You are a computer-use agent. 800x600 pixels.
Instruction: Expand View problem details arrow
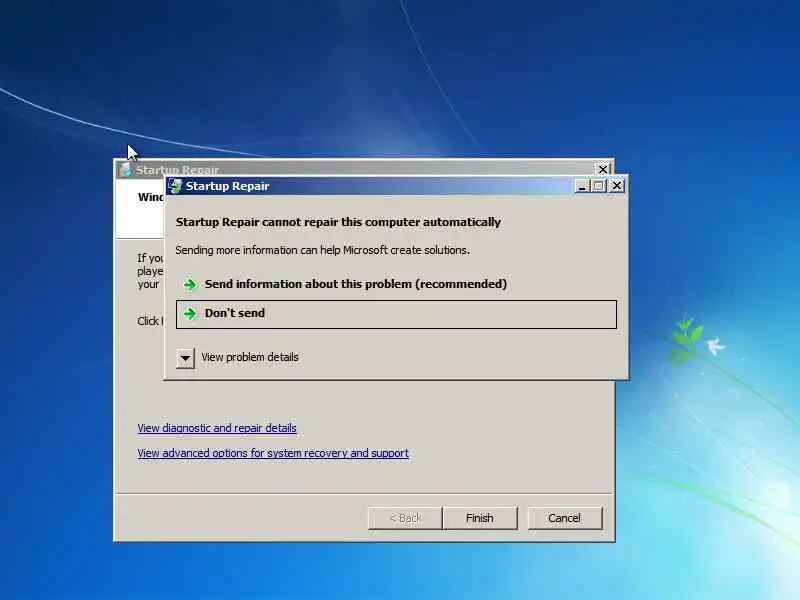(185, 358)
